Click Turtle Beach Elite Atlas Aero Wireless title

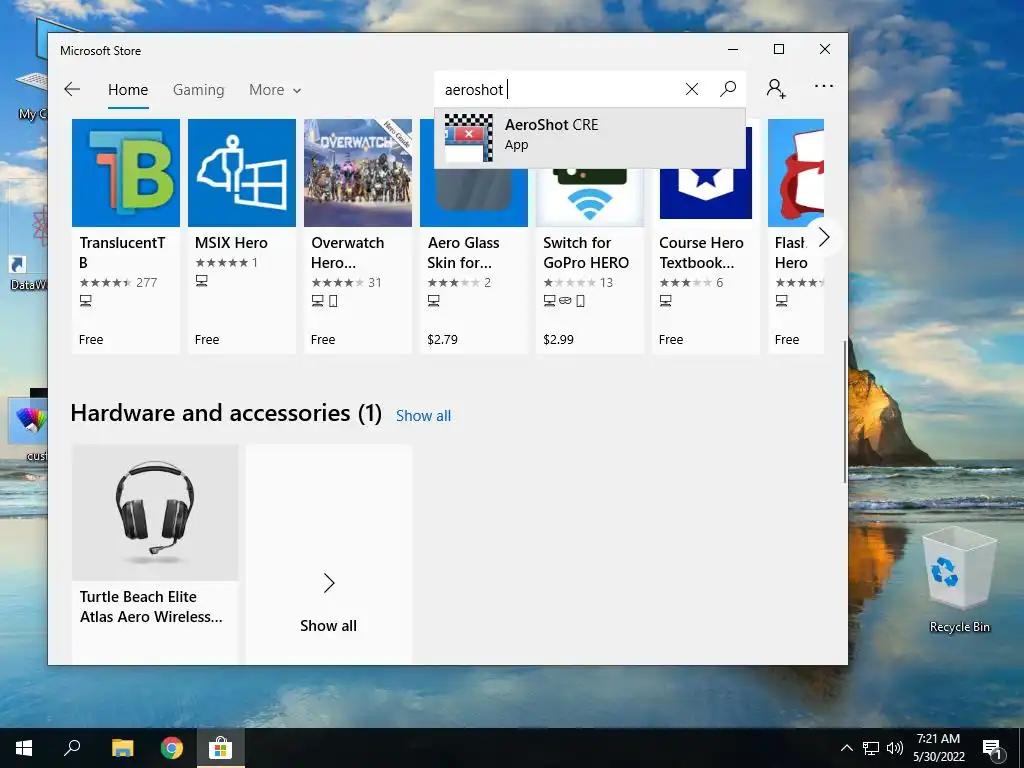pos(151,607)
